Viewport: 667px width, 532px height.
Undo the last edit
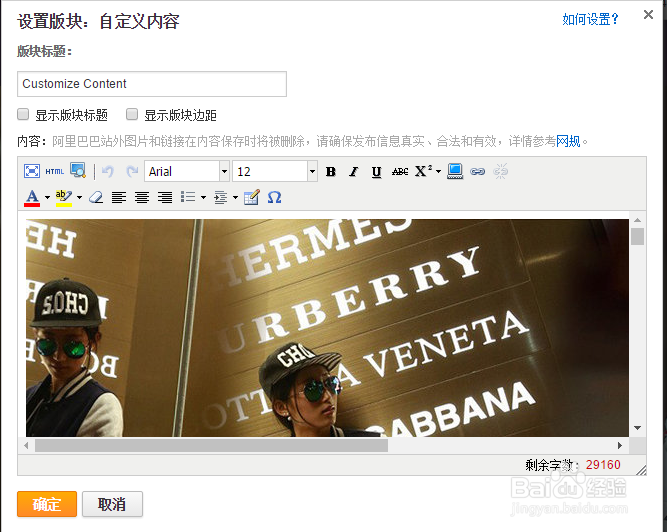(x=108, y=171)
